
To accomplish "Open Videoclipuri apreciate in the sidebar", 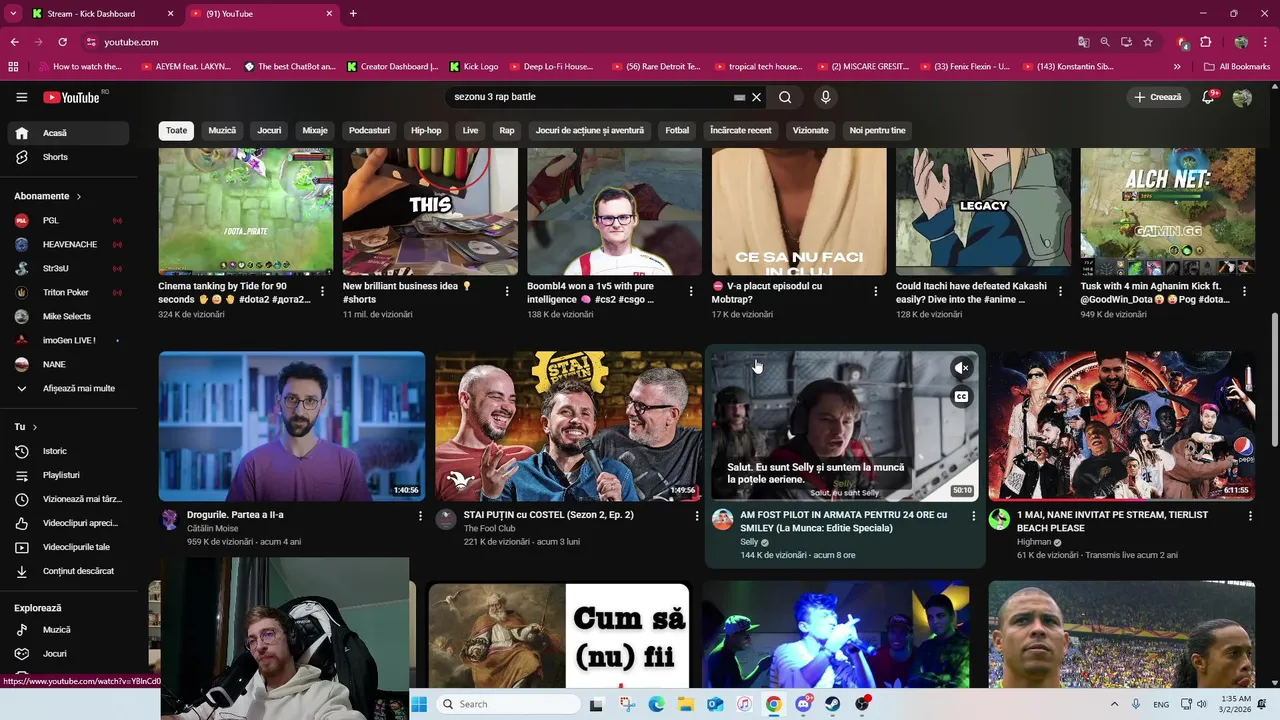I will 68,523.
